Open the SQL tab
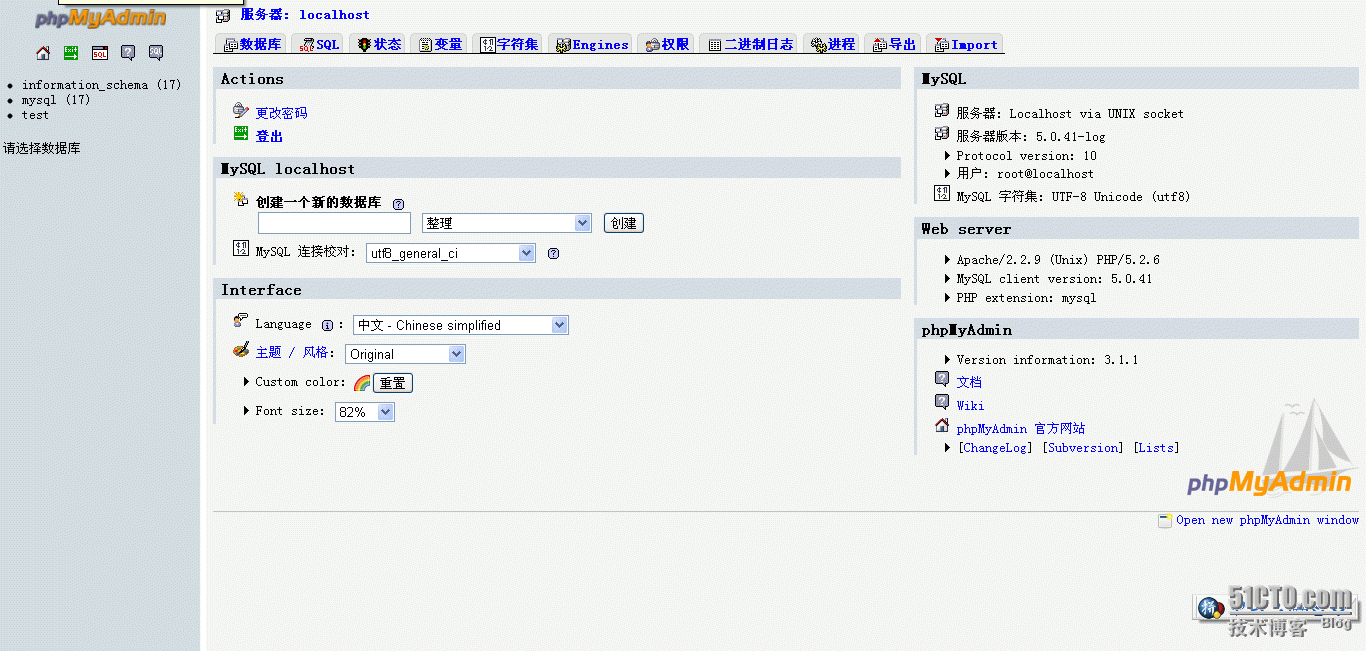This screenshot has width=1366, height=651. click(x=319, y=44)
